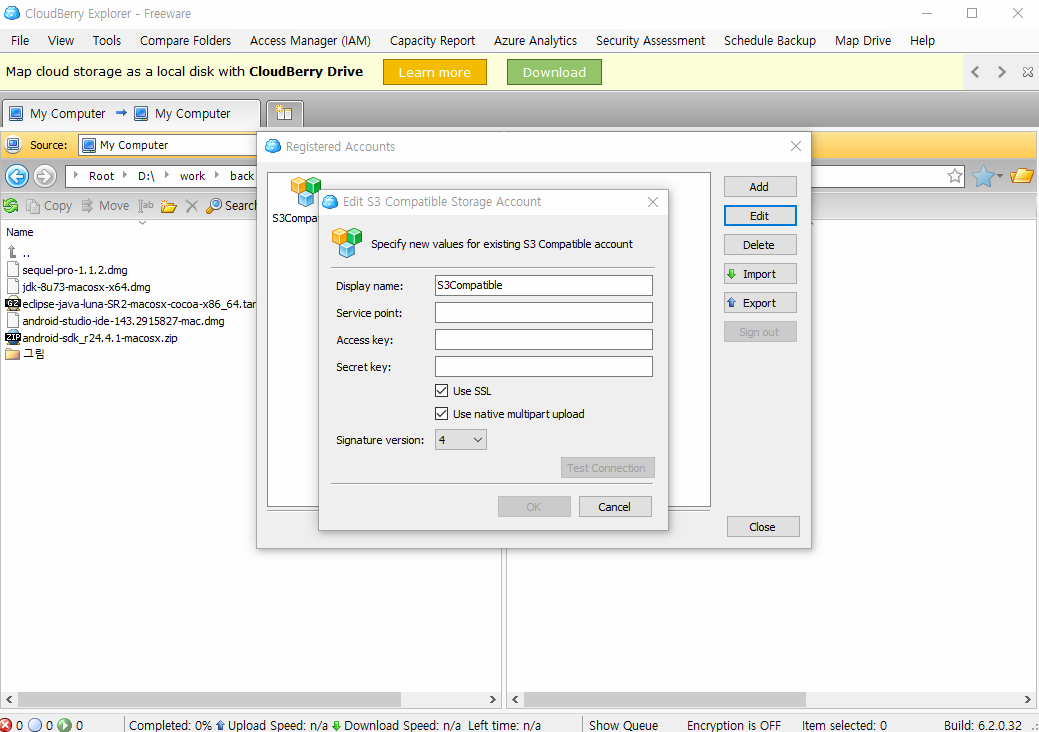Viewport: 1039px width, 732px height.
Task: Click the back navigation arrow icon
Action: pyautogui.click(x=17, y=176)
